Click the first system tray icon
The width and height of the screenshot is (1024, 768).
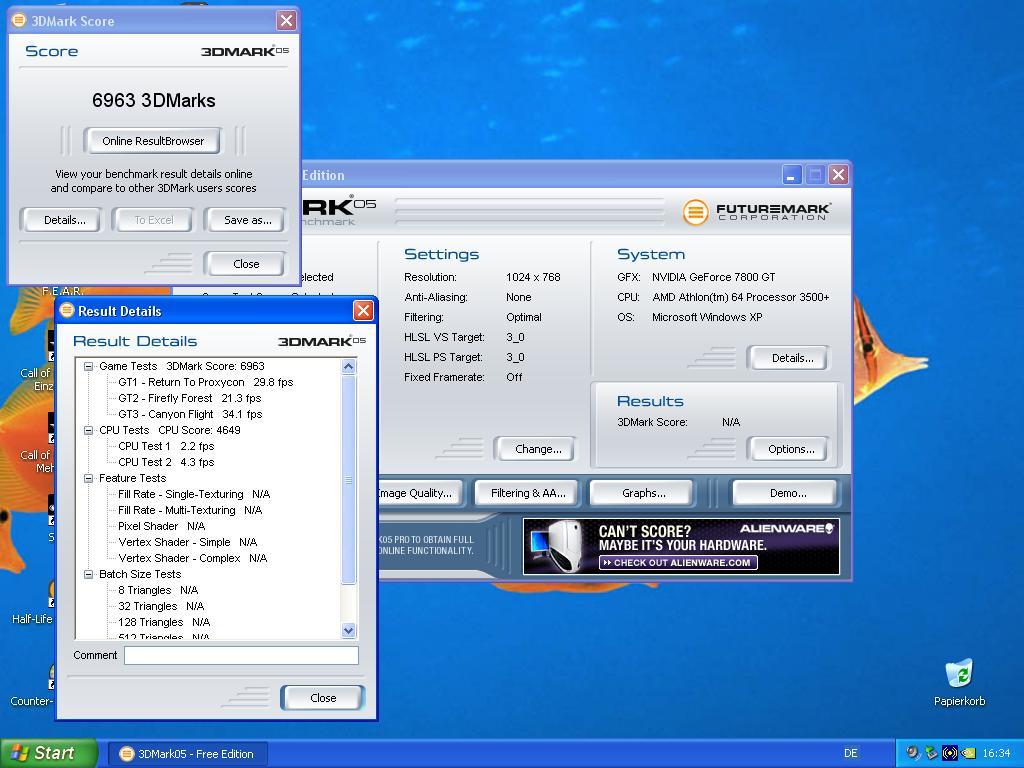pyautogui.click(x=913, y=753)
